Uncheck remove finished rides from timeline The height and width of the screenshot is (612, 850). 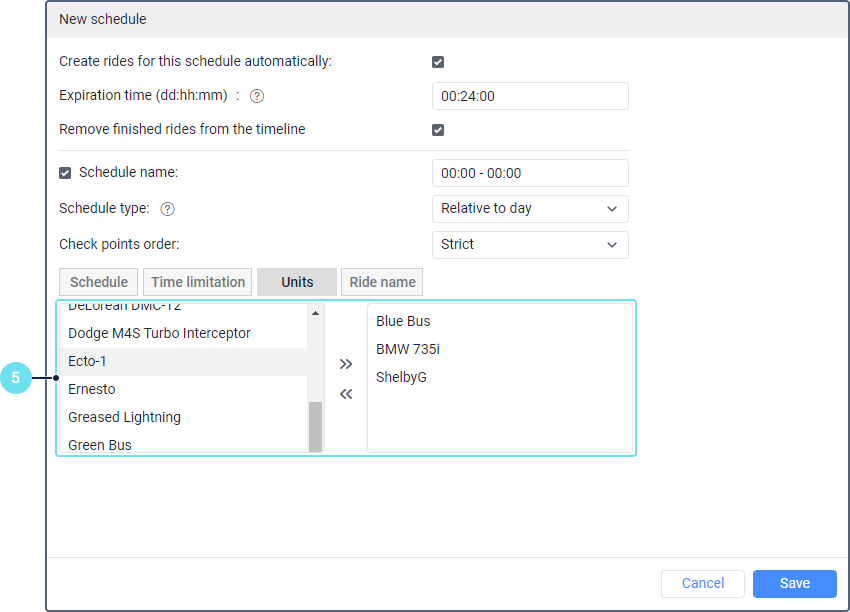pyautogui.click(x=438, y=130)
